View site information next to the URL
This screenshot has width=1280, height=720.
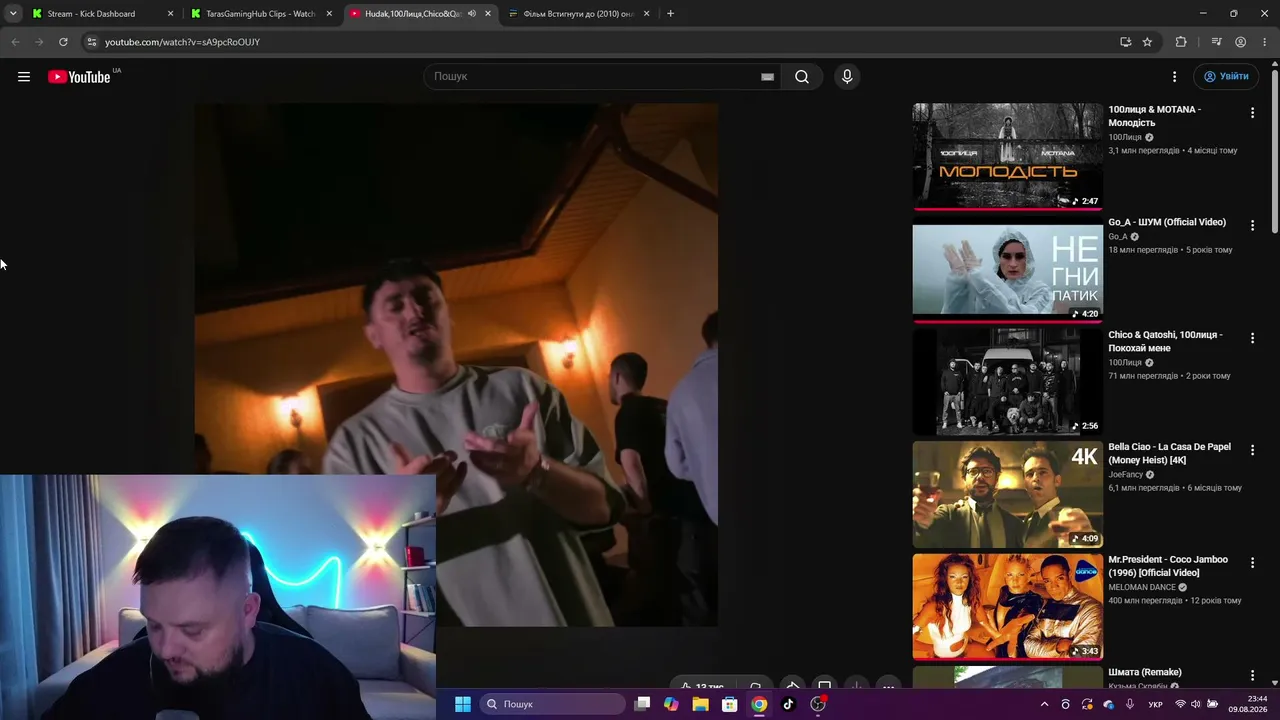click(x=91, y=42)
